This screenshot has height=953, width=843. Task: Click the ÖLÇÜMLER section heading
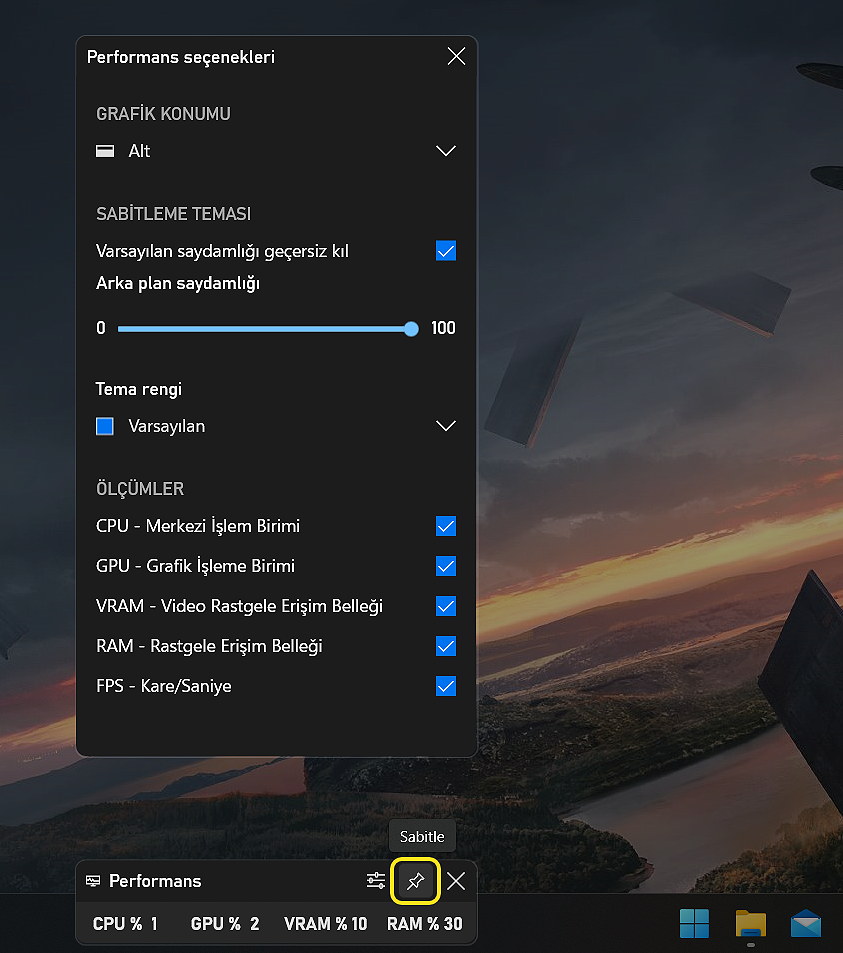[140, 489]
